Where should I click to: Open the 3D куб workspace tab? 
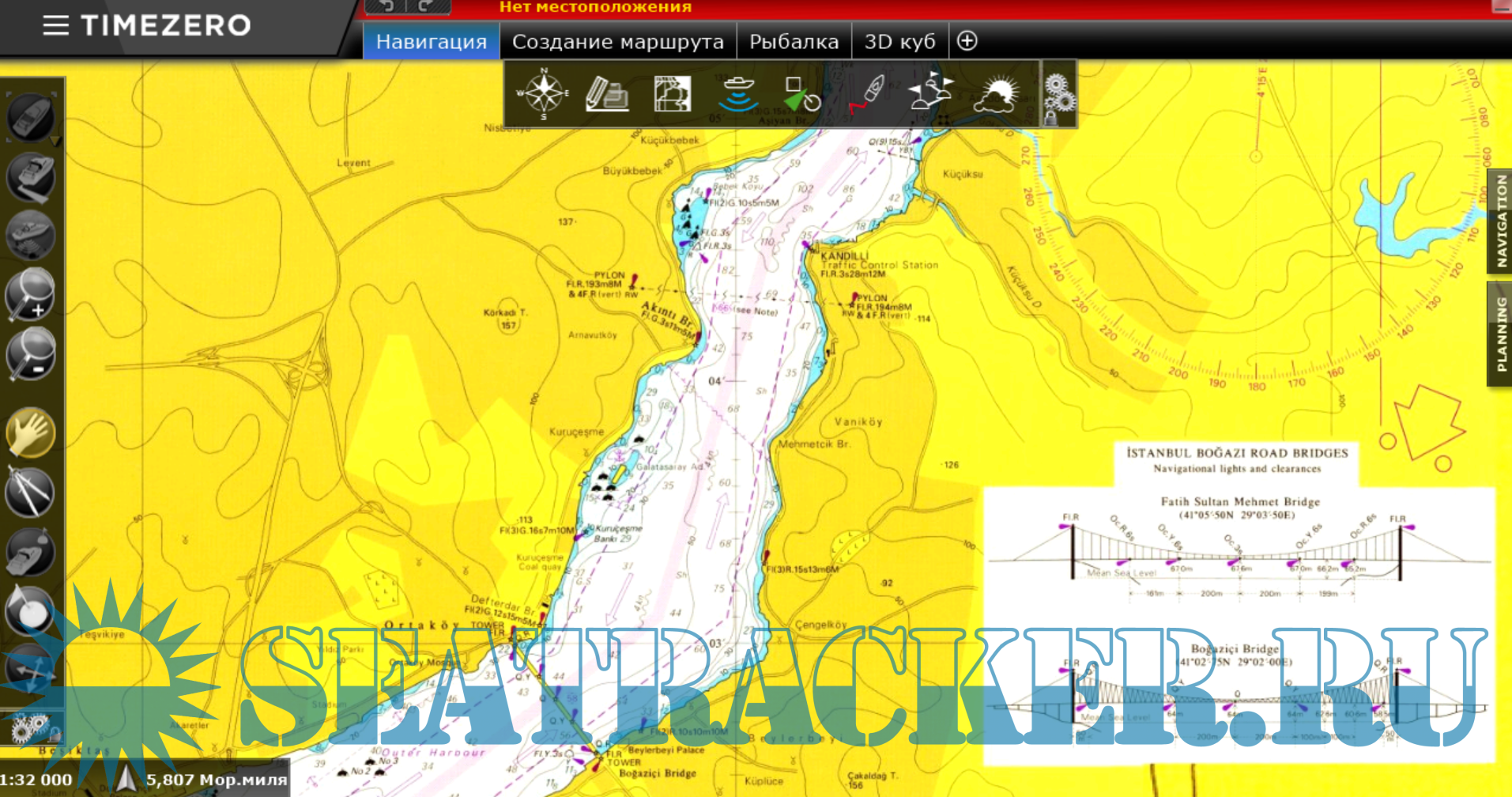point(899,42)
